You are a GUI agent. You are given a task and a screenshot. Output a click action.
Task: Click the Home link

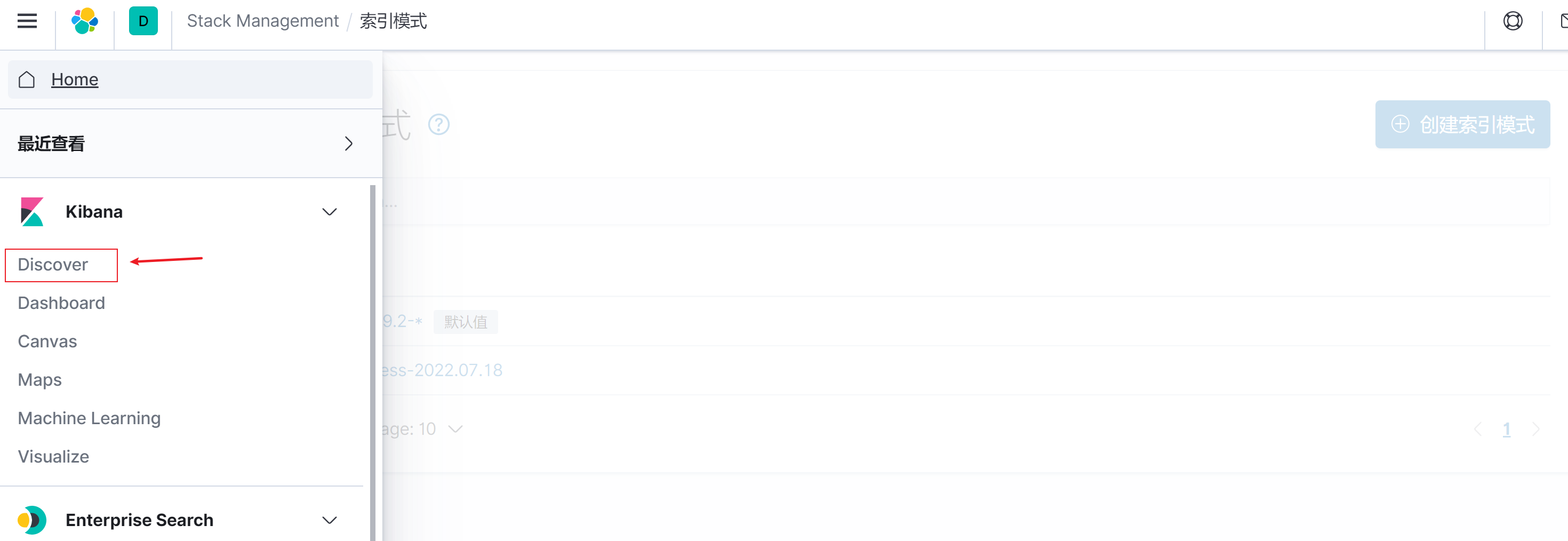pos(75,80)
